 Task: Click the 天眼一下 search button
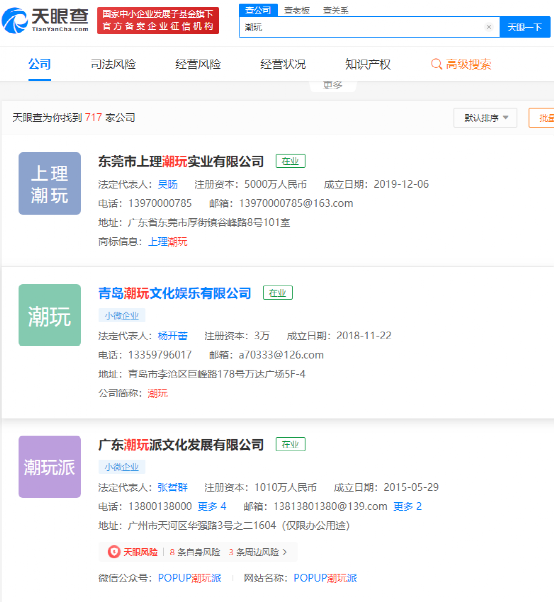[x=525, y=27]
